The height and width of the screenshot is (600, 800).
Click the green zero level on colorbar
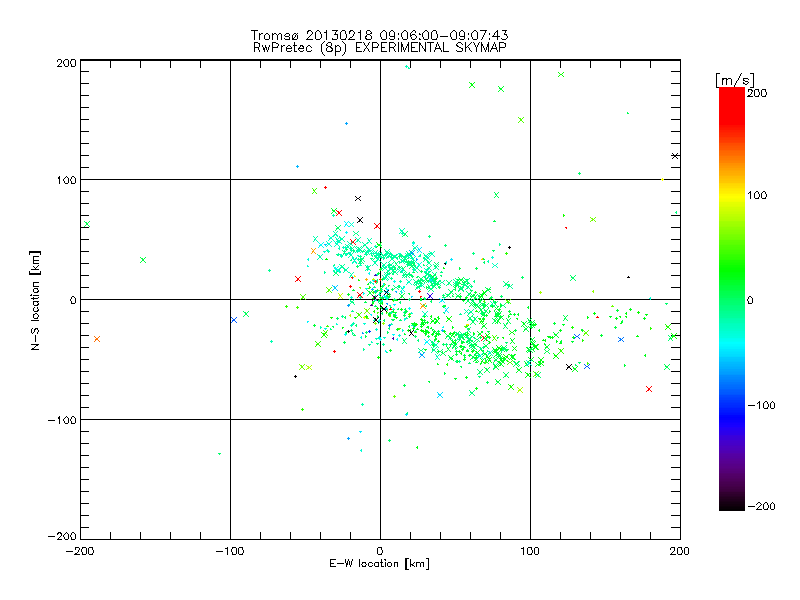pyautogui.click(x=732, y=299)
